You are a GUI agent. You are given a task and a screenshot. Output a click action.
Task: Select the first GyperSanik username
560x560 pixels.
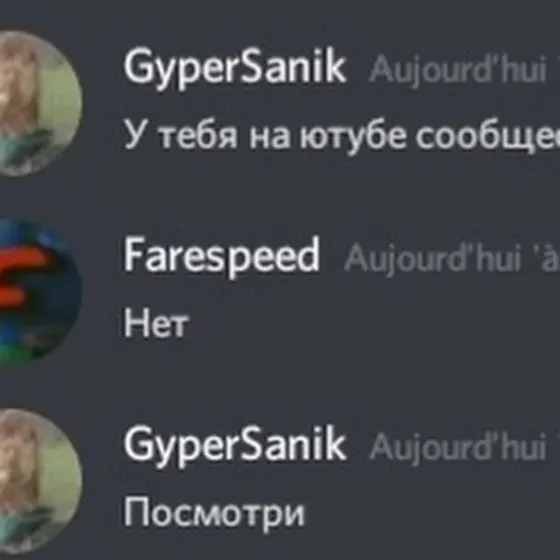235,68
